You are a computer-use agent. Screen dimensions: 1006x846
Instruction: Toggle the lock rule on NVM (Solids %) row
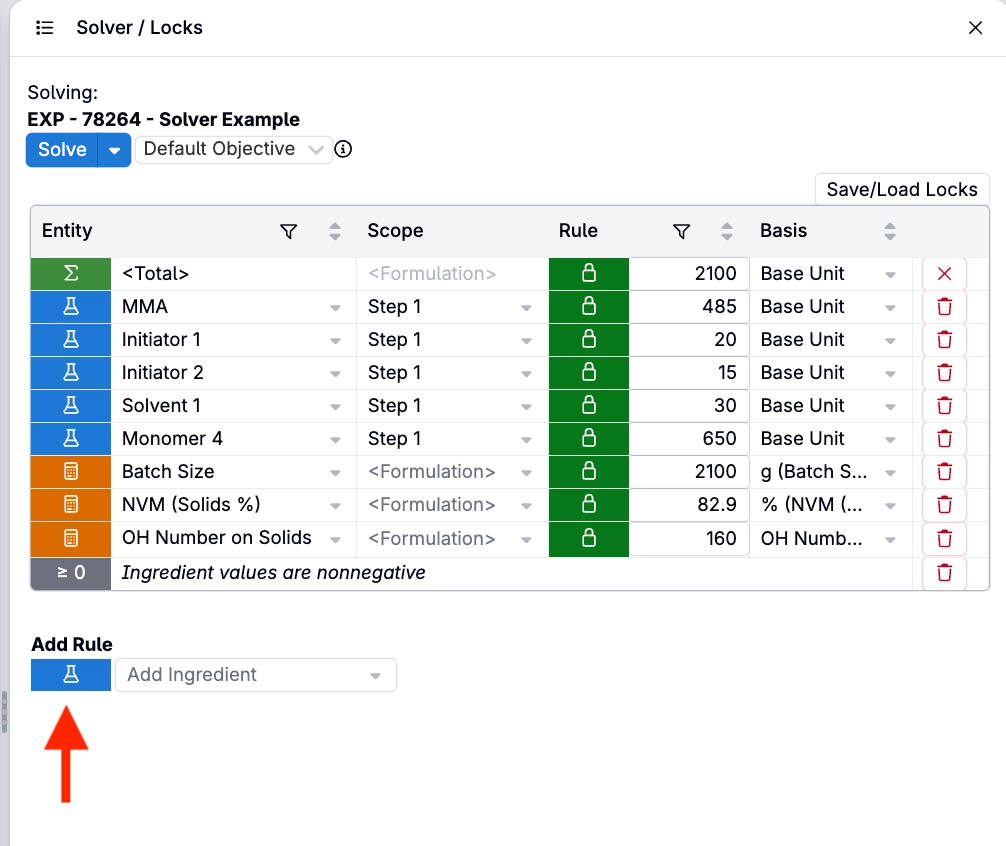click(x=588, y=505)
